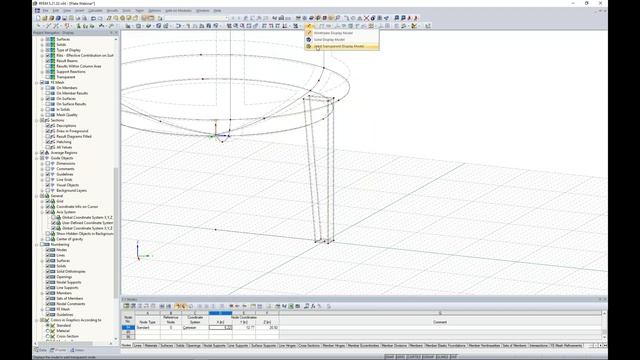Toggle the Visual Objects checkbox

(x=47, y=185)
